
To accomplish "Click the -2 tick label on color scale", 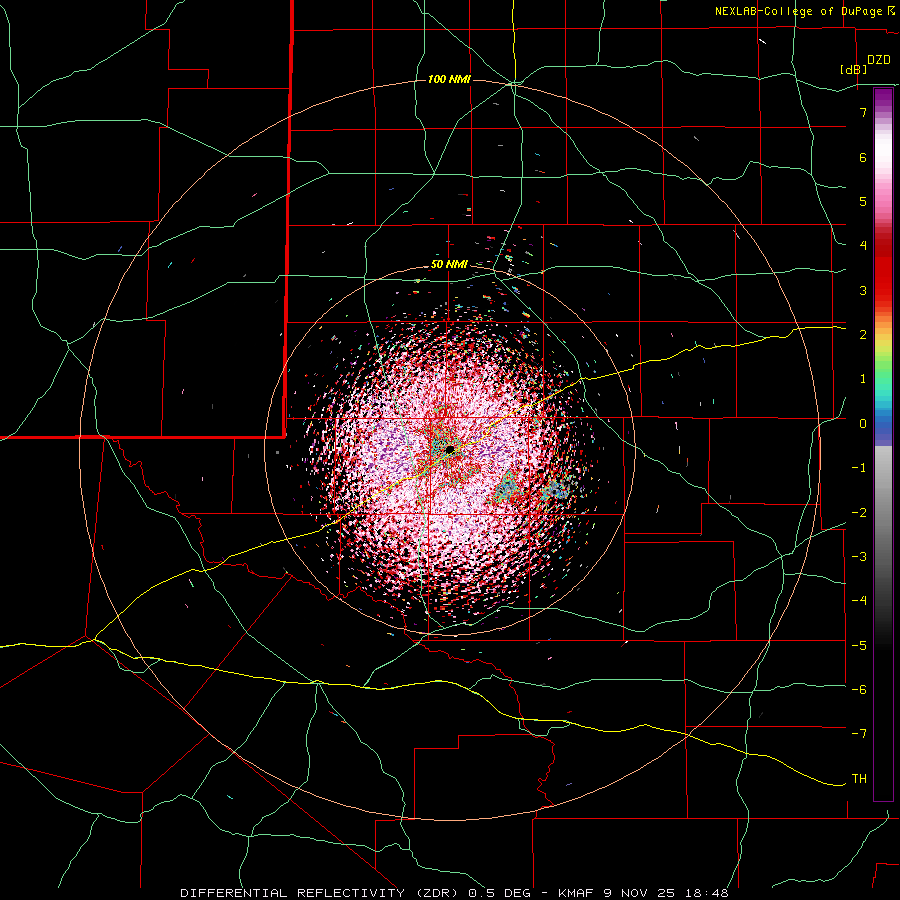I will [x=859, y=513].
